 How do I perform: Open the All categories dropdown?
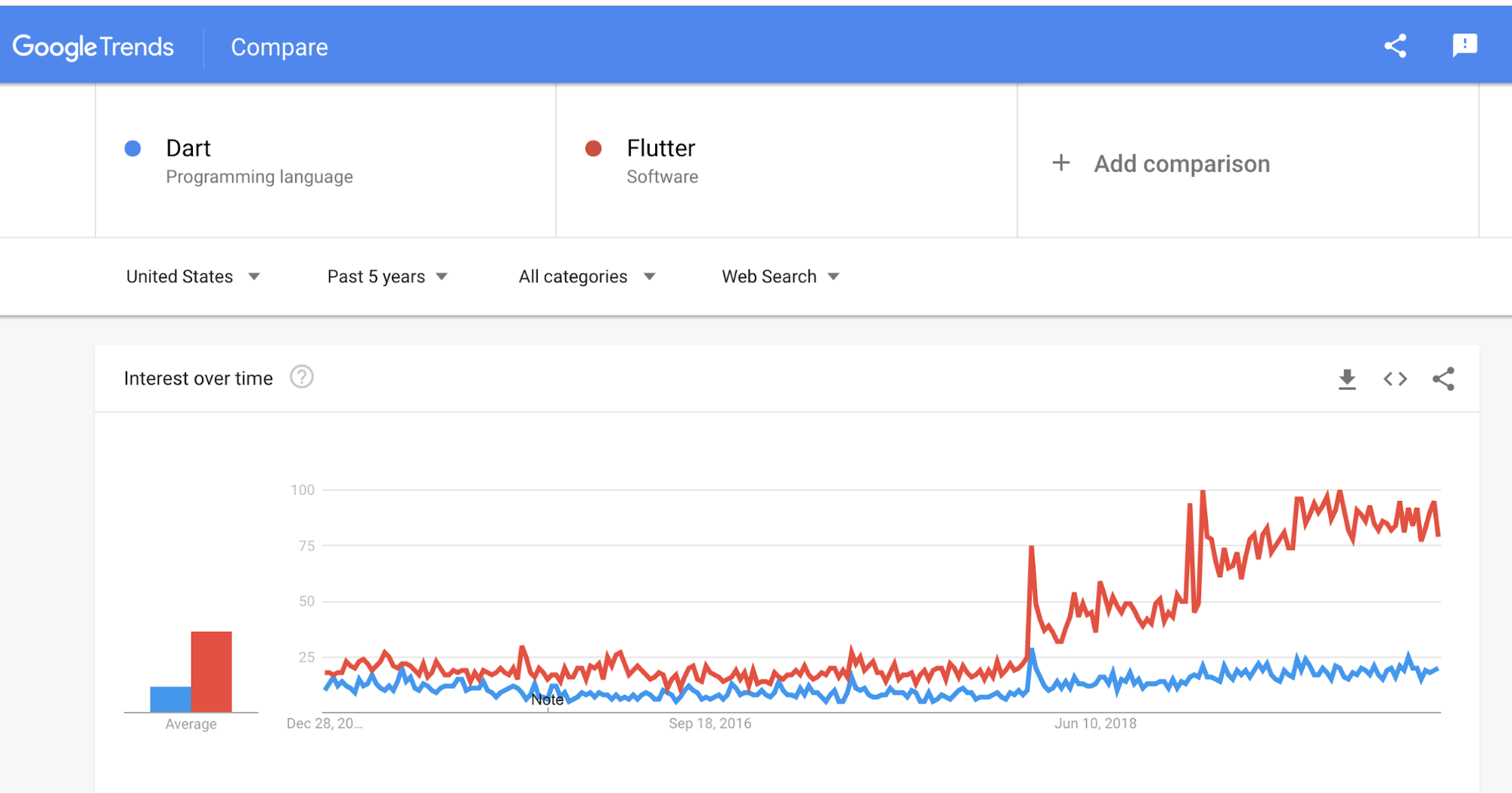click(586, 277)
